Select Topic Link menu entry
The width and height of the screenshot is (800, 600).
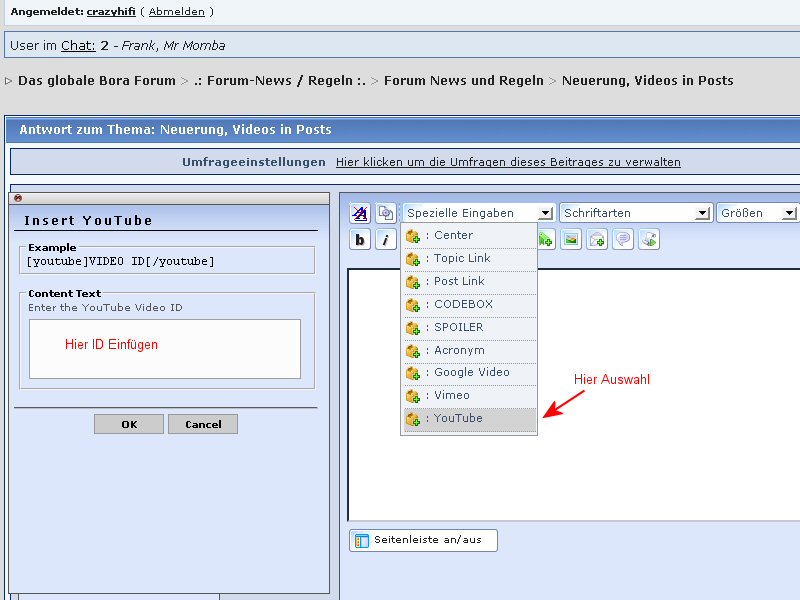(x=469, y=258)
